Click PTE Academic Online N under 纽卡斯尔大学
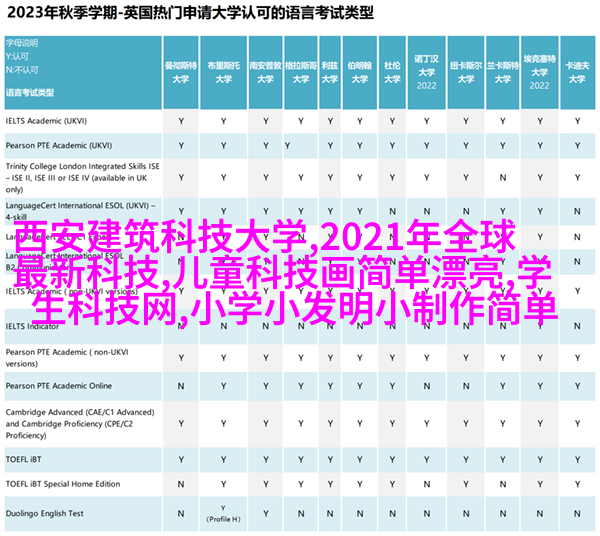The image size is (600, 536). coord(466,386)
